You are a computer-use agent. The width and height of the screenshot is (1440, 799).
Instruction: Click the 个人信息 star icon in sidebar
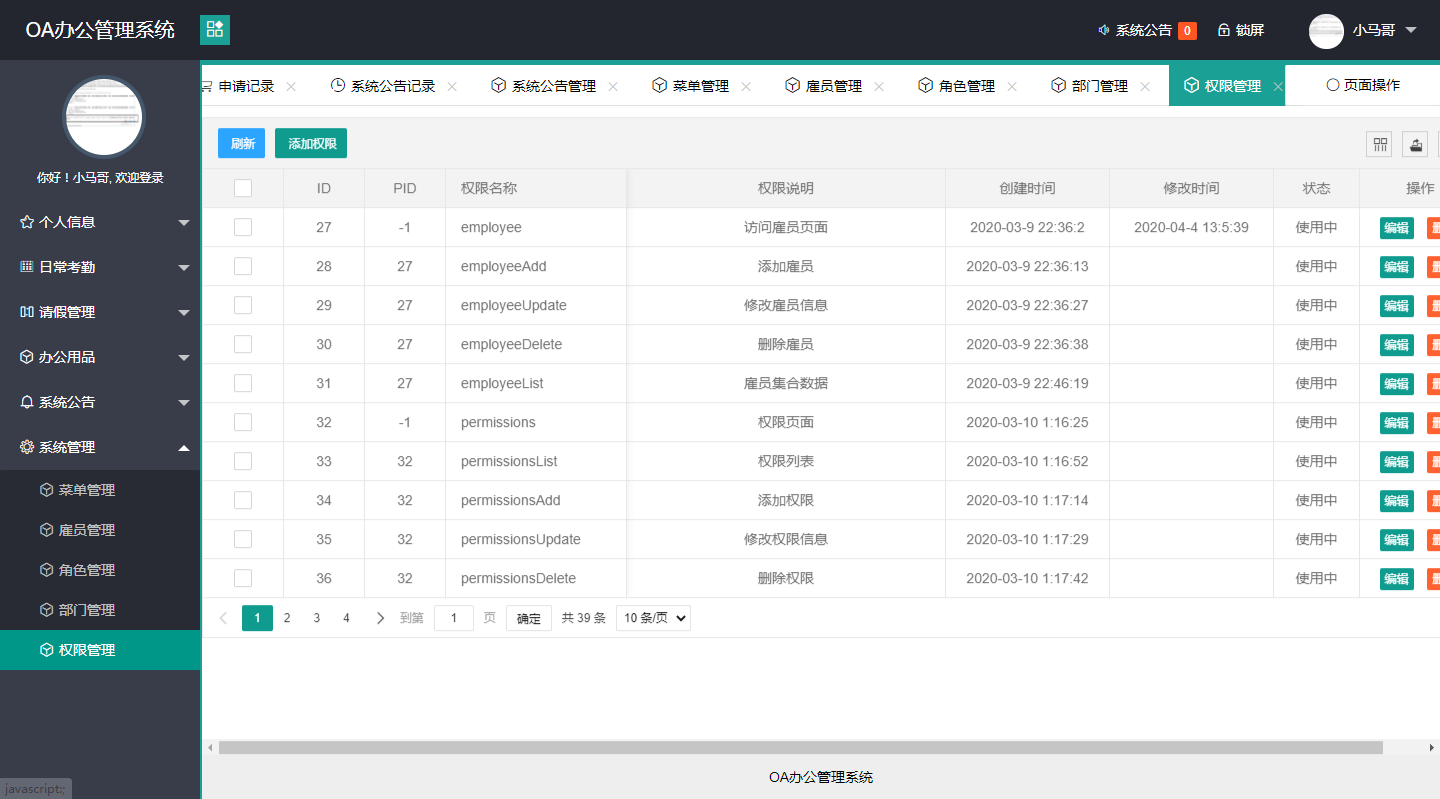(28, 222)
